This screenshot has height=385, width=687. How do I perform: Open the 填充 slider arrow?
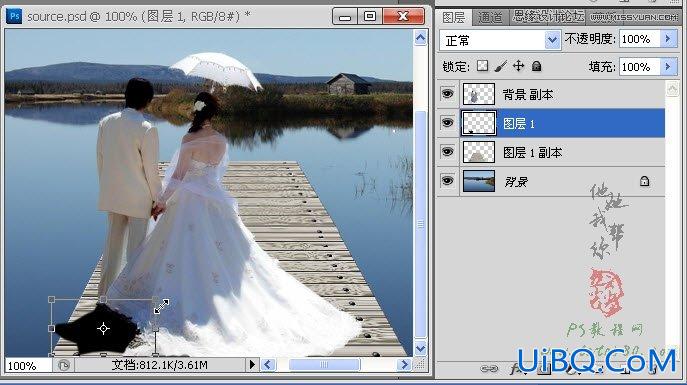[x=668, y=67]
